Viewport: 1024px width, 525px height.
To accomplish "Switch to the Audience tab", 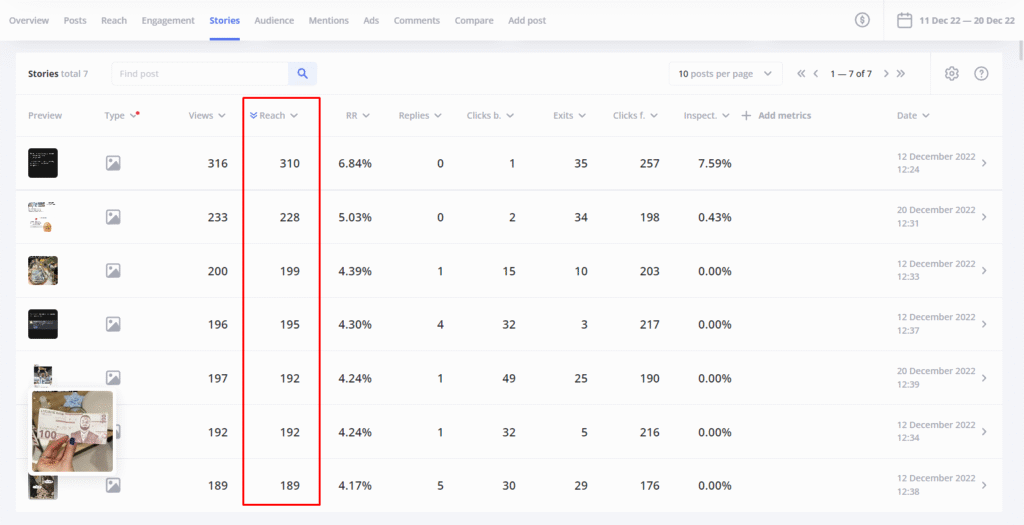I will pos(274,20).
